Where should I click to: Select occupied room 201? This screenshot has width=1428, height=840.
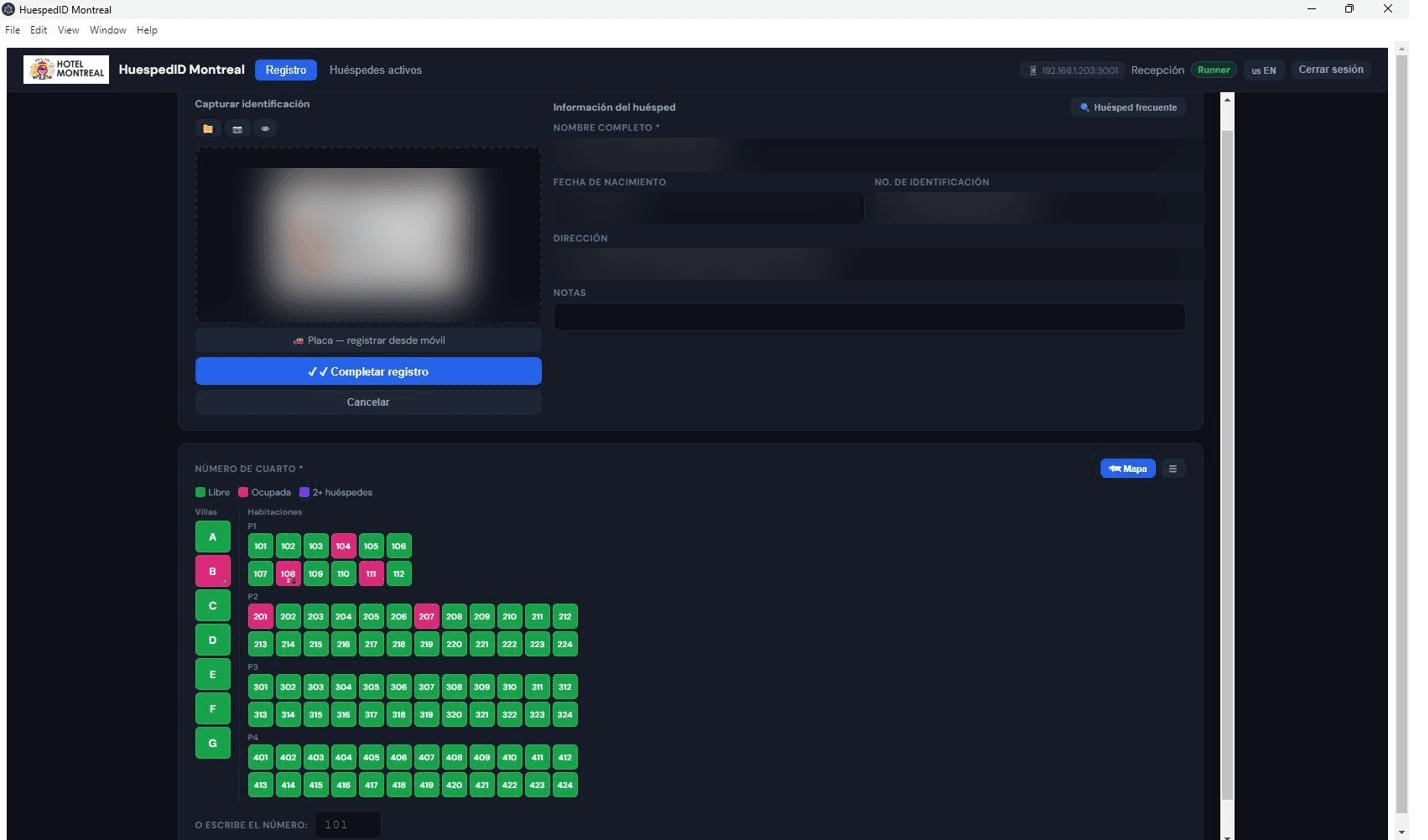point(261,617)
